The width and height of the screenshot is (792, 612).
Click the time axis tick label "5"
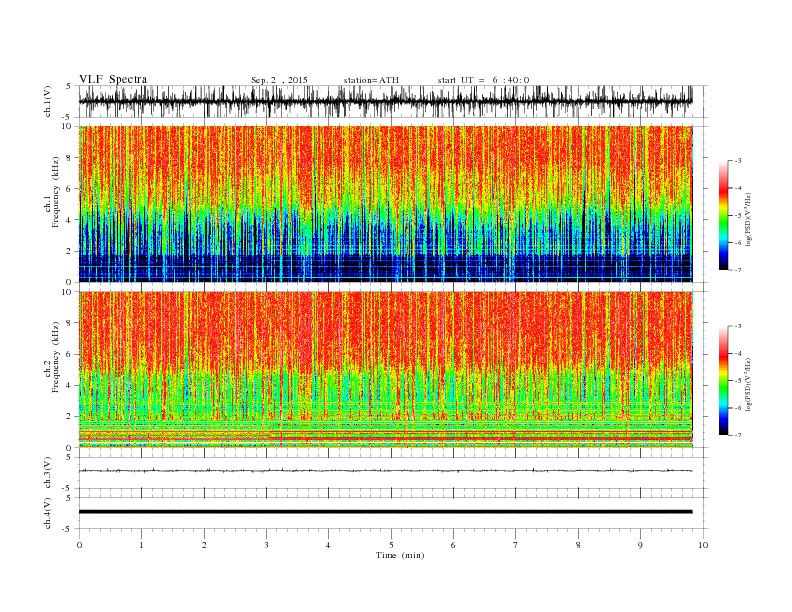[391, 545]
